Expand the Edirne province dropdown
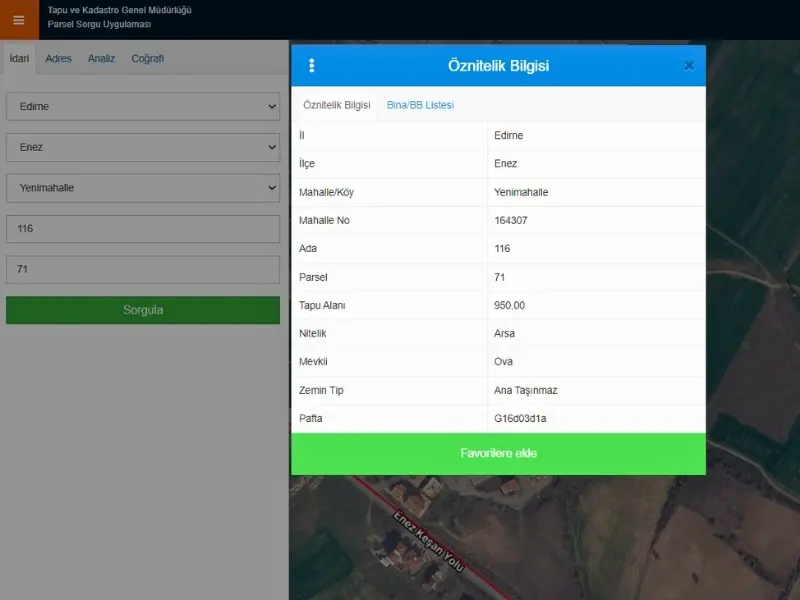Image resolution: width=800 pixels, height=600 pixels. (x=143, y=106)
